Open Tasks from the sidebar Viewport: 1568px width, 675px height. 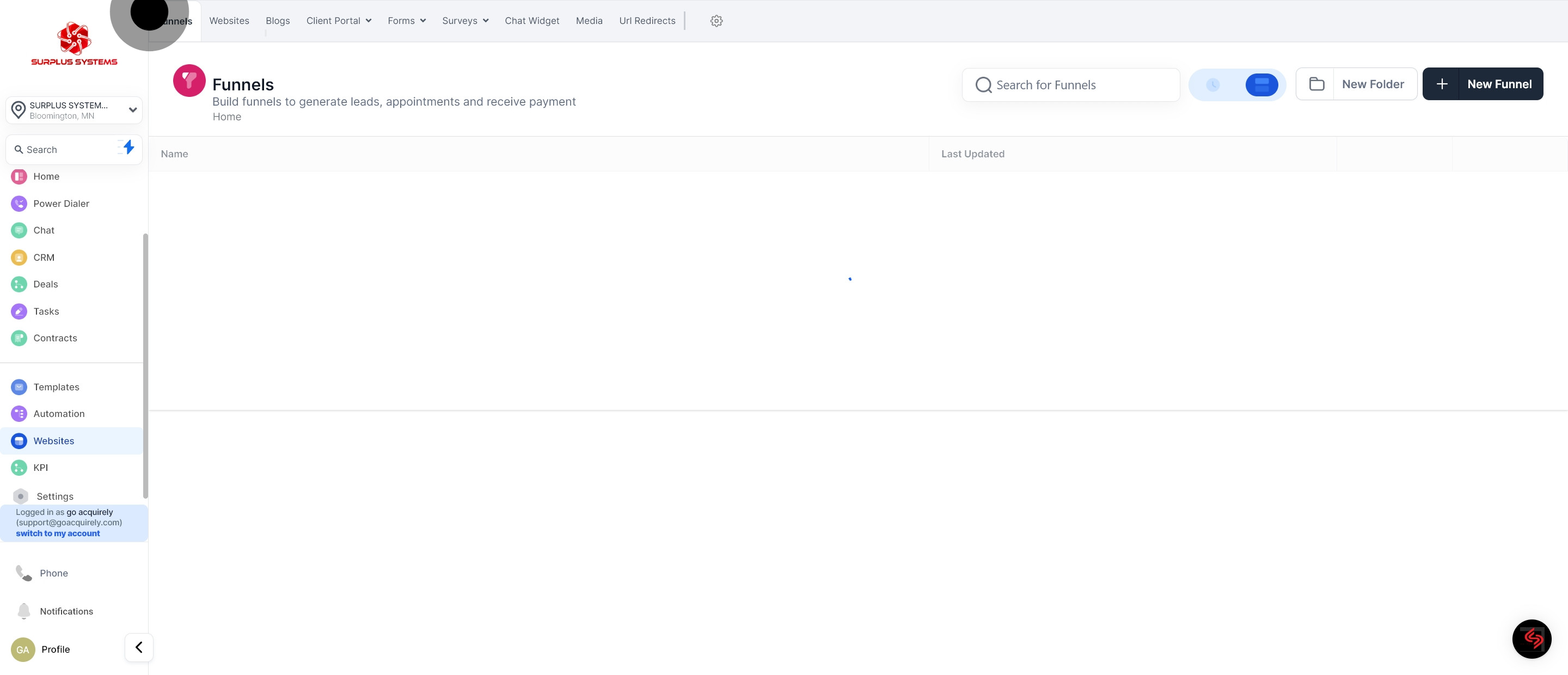pos(46,311)
